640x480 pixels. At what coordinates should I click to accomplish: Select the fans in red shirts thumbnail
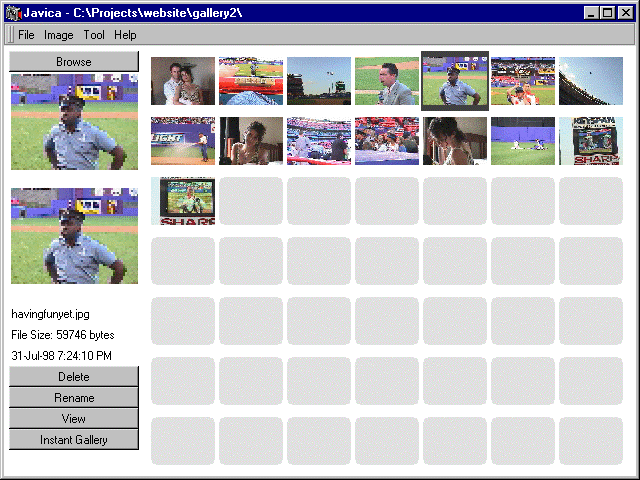pyautogui.click(x=523, y=81)
